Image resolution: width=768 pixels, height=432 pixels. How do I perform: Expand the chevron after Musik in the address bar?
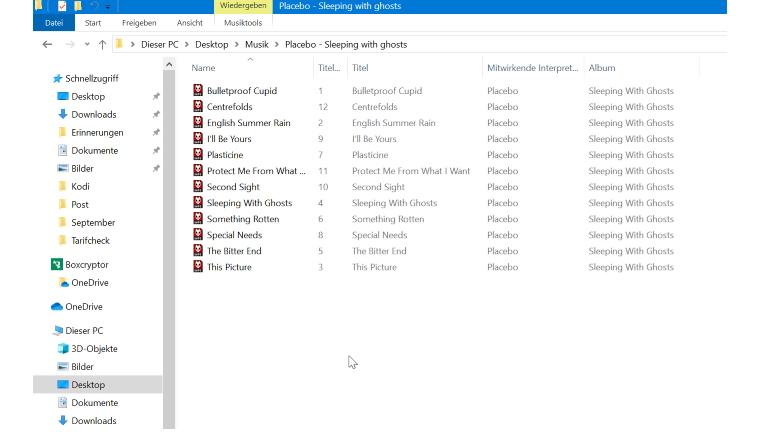coord(277,45)
